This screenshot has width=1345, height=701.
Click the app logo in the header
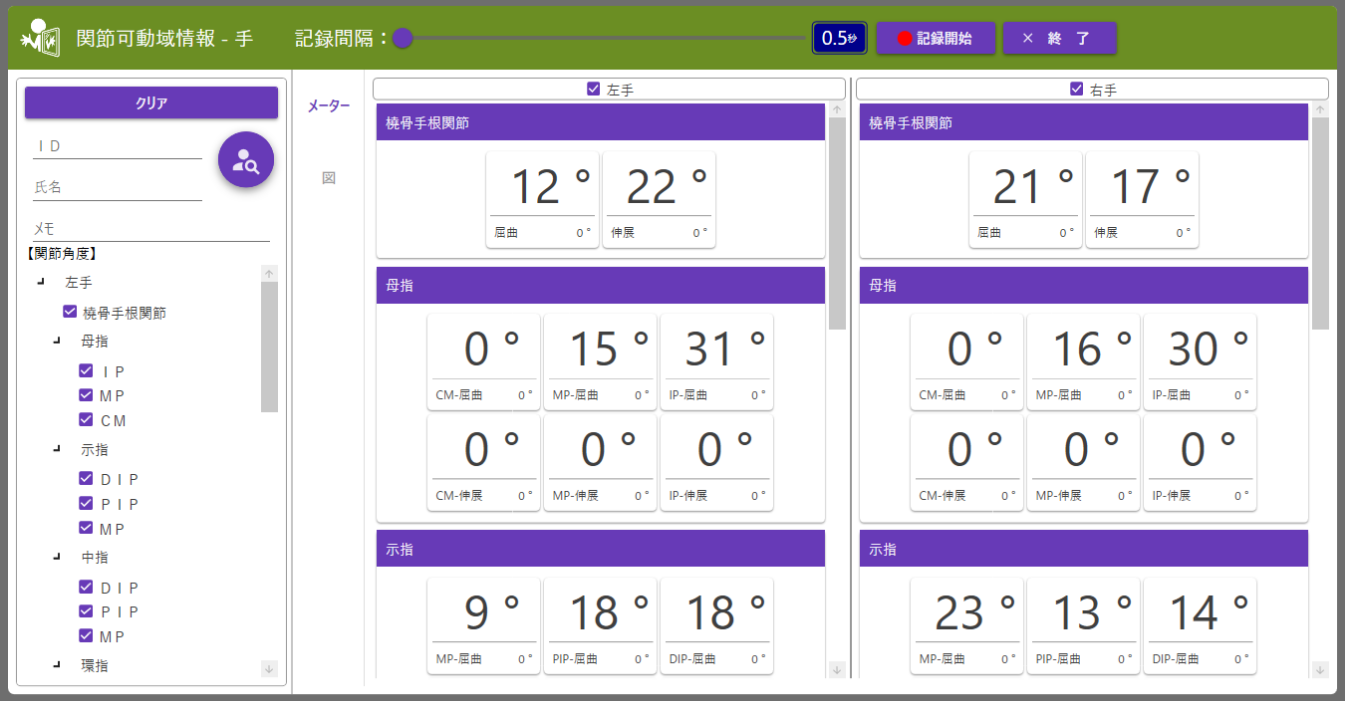point(41,38)
